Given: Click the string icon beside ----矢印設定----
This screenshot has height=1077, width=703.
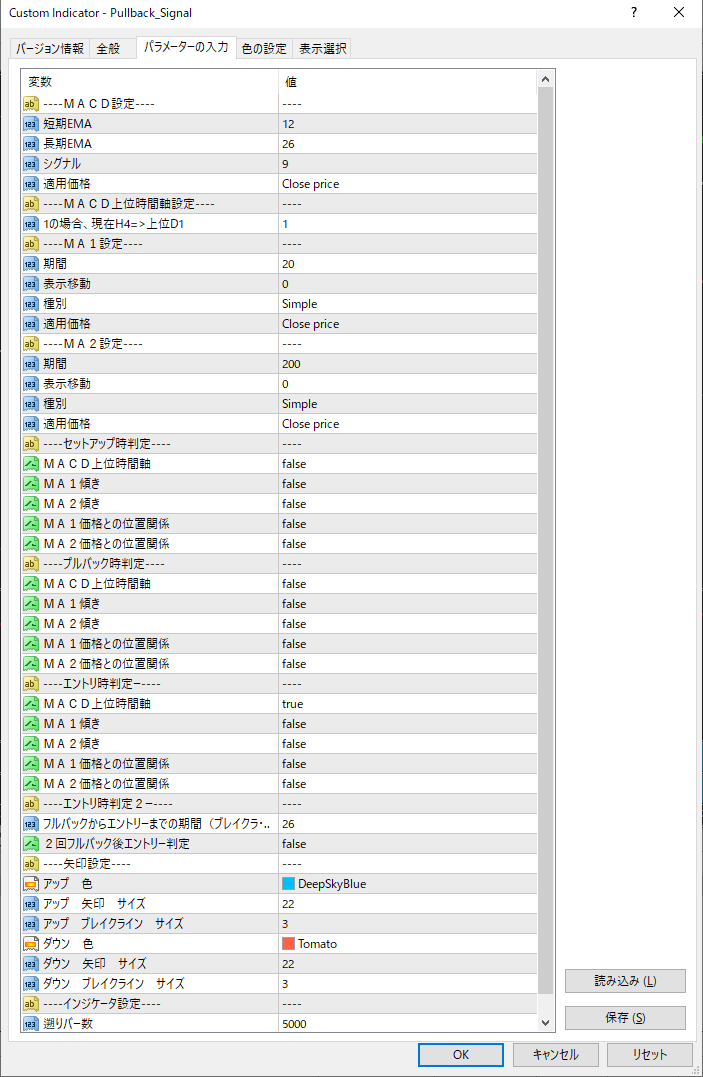Looking at the screenshot, I should pyautogui.click(x=31, y=863).
